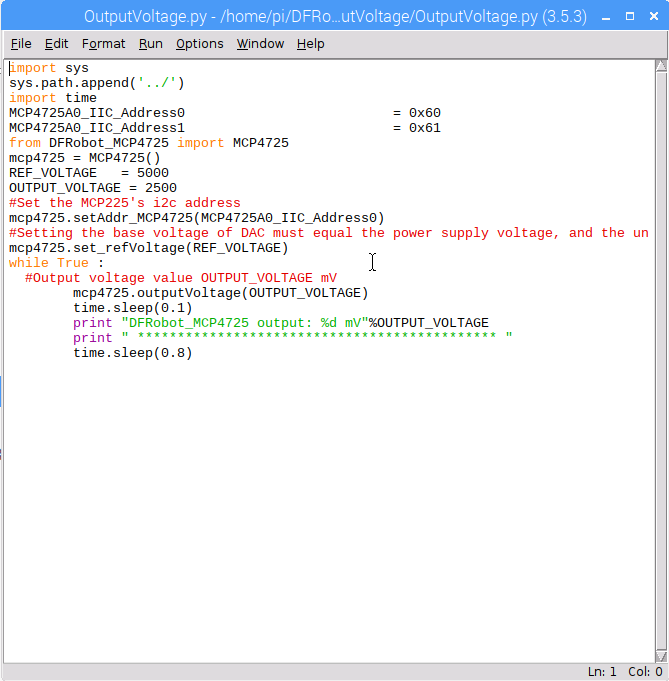Open the Edit menu
The image size is (669, 681).
[56, 44]
